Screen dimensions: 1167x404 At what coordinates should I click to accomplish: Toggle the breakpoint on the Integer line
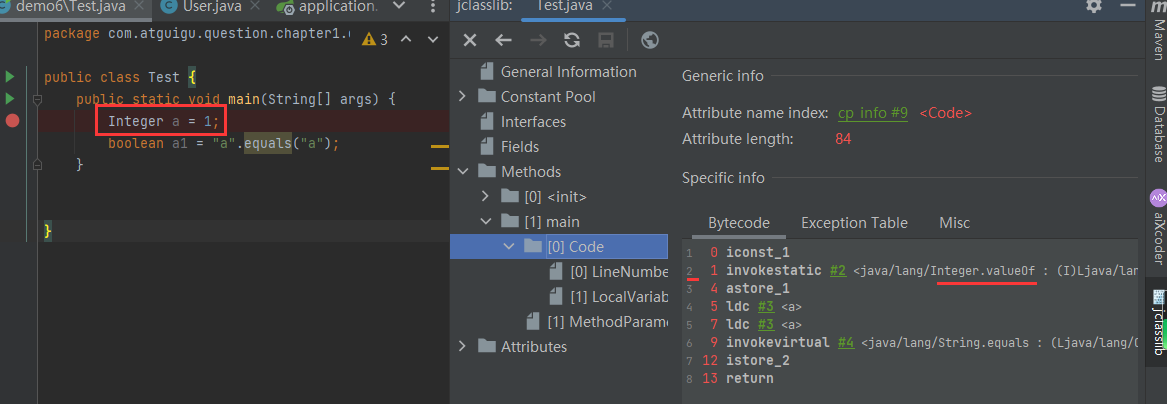tap(12, 121)
